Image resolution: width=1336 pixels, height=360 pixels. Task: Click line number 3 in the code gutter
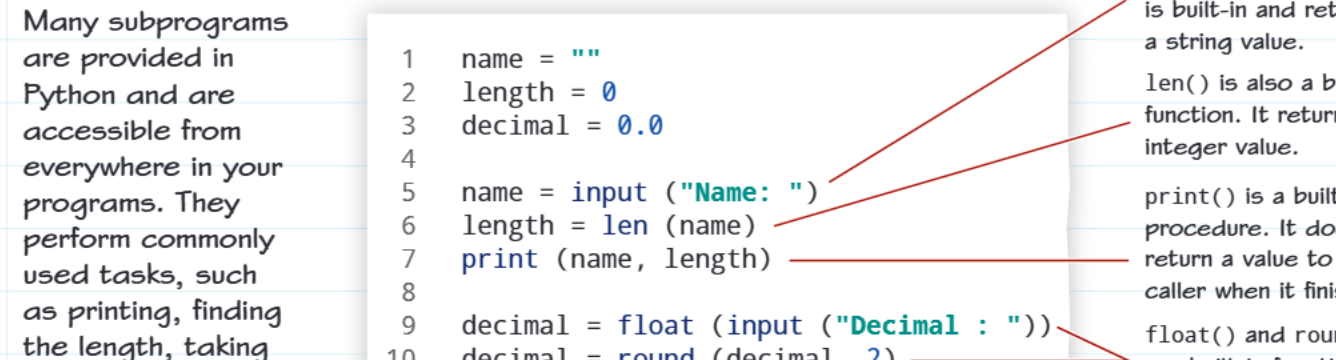click(407, 126)
